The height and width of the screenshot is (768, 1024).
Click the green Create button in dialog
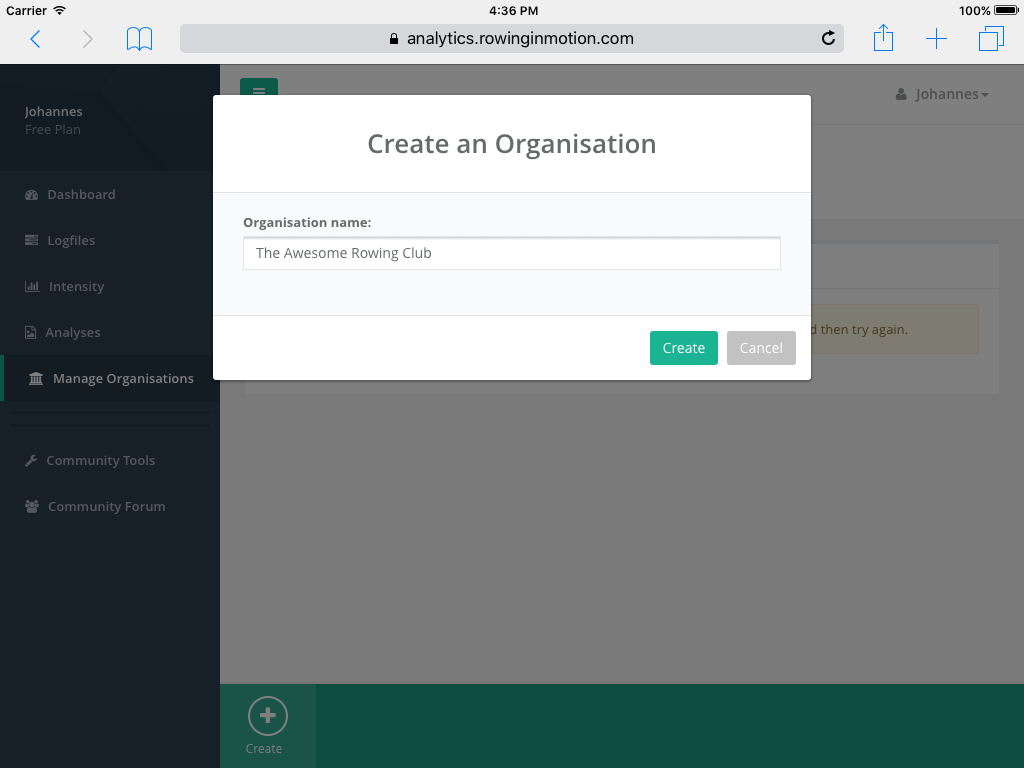(683, 348)
